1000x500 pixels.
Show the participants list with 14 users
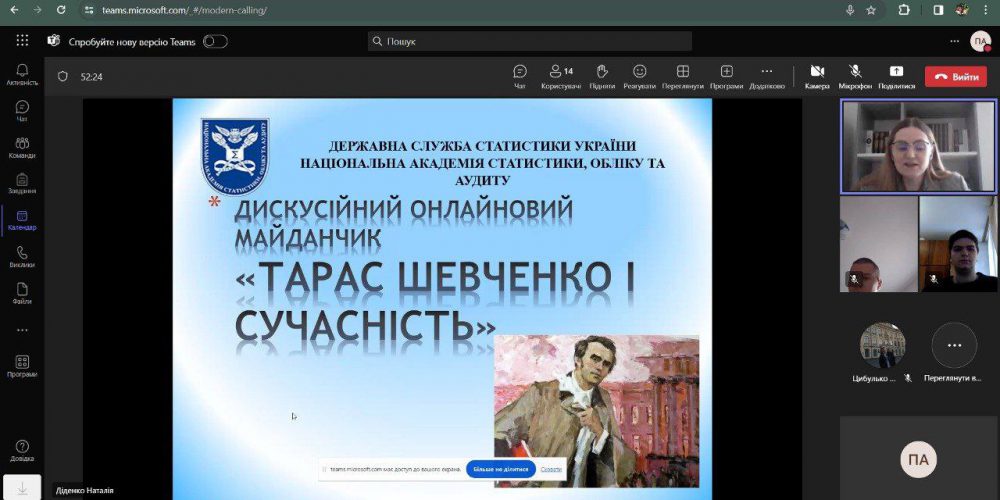pyautogui.click(x=560, y=75)
